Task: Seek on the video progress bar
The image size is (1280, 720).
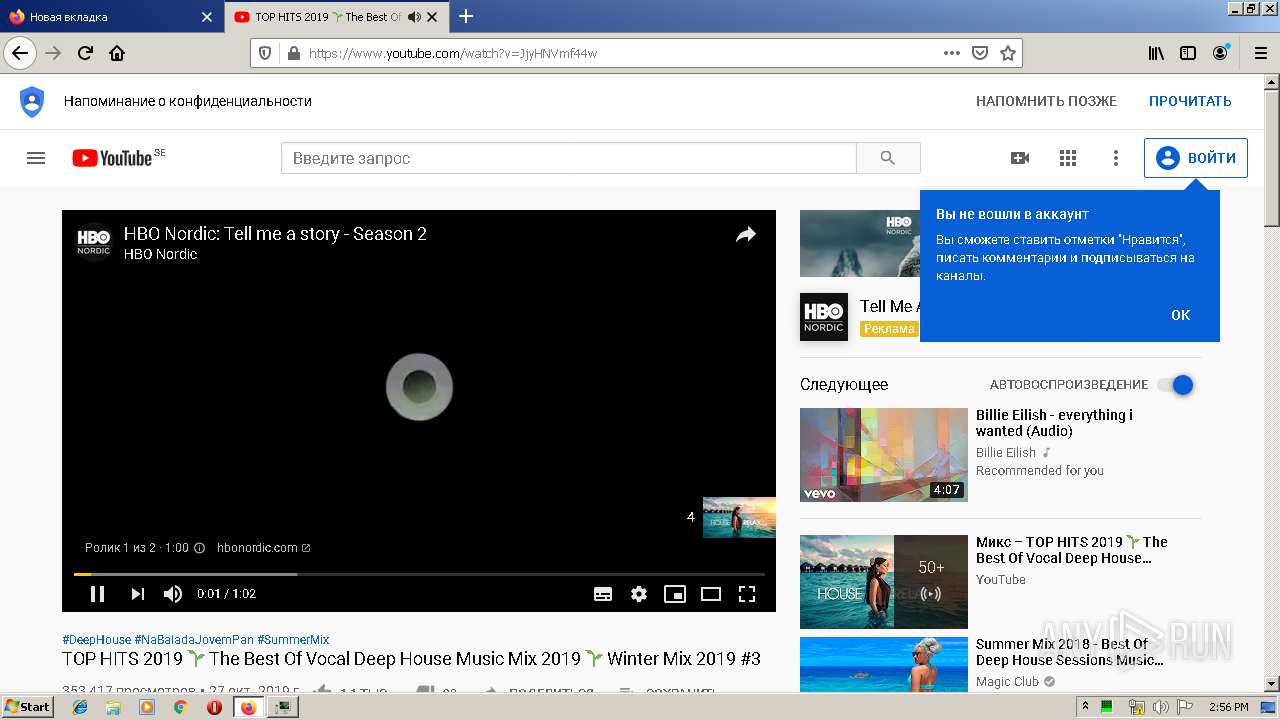Action: coord(420,574)
